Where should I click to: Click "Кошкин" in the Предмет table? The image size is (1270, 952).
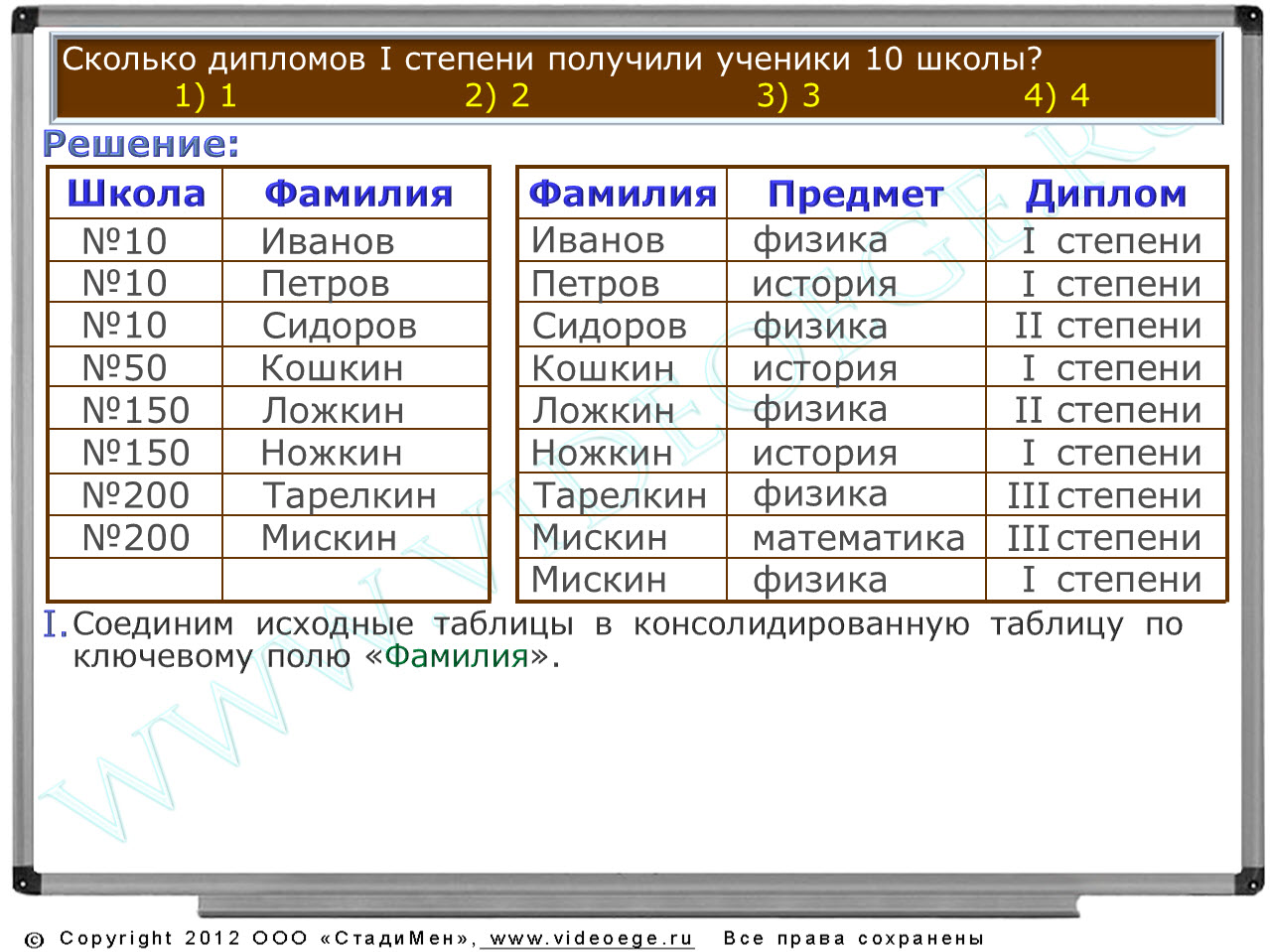[603, 368]
